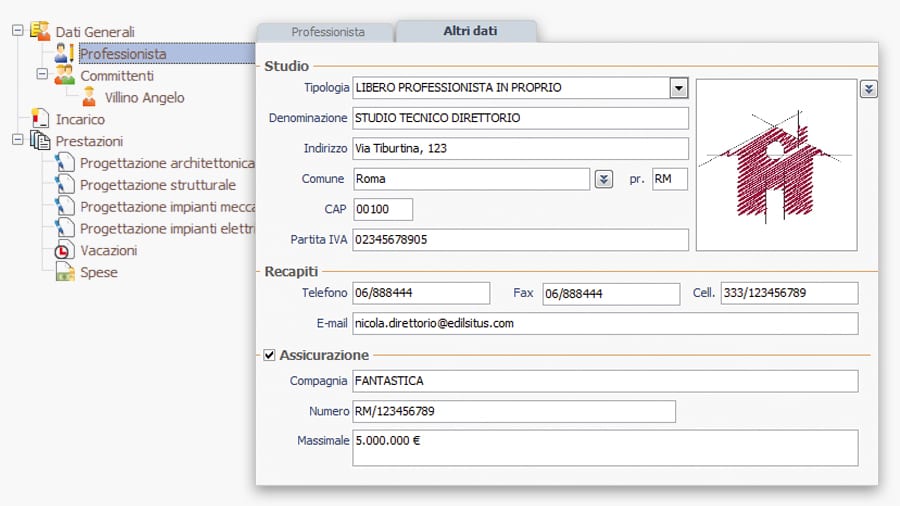Screen dimensions: 900x506
Task: Open the Comune lookup chevron button
Action: coord(604,179)
